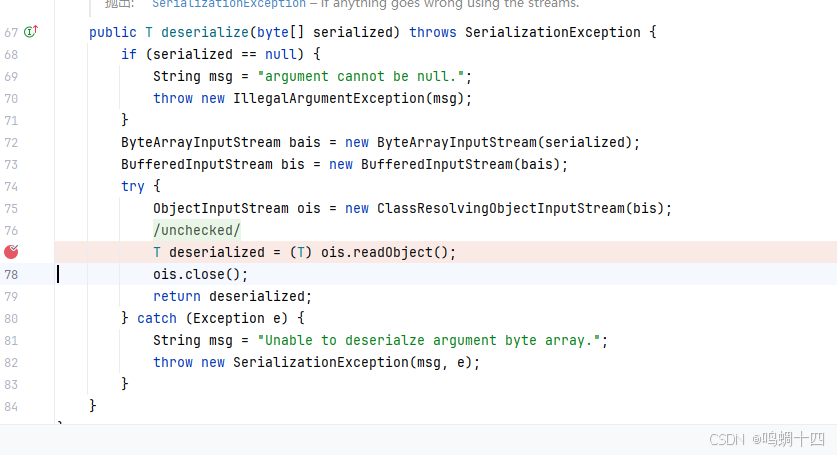Click line number 75 in the gutter
Image resolution: width=837 pixels, height=455 pixels.
click(11, 208)
